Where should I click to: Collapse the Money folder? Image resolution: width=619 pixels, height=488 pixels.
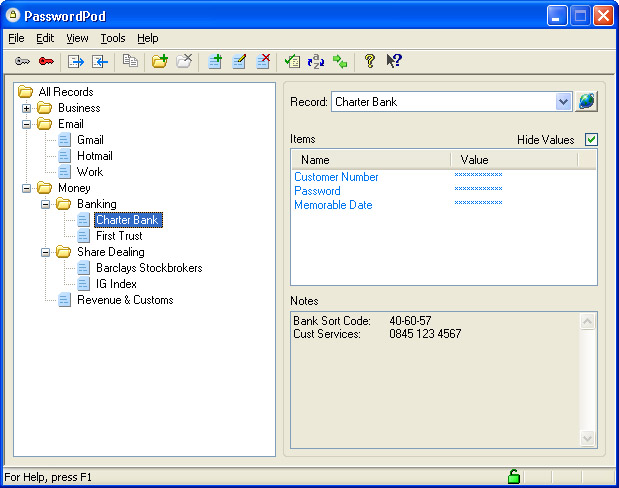[26, 188]
